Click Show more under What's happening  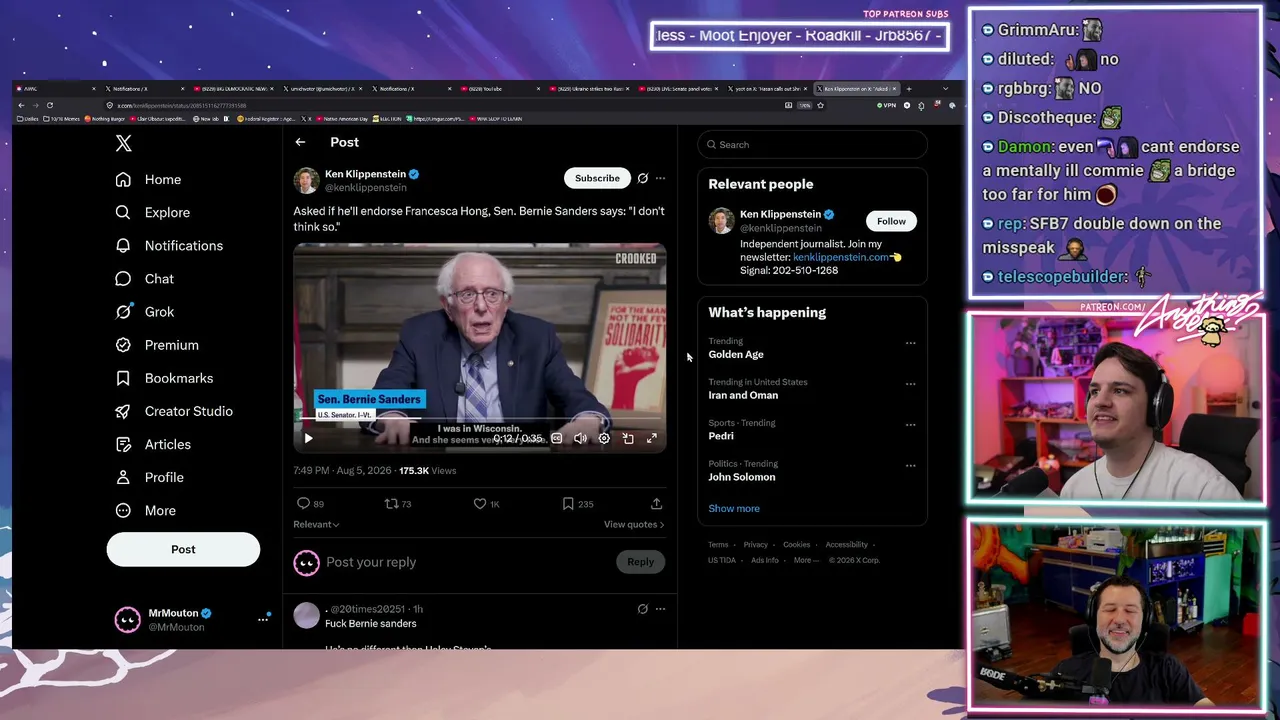[x=734, y=508]
